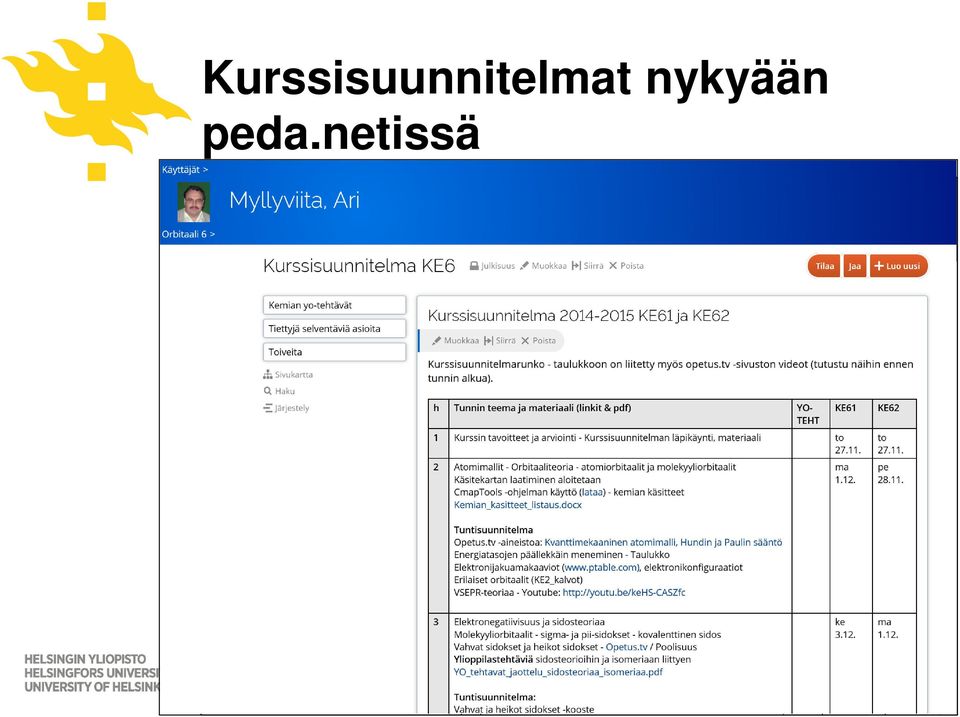960x717 pixels.
Task: Click the Myllyviita, Ari name heading
Action: (294, 200)
